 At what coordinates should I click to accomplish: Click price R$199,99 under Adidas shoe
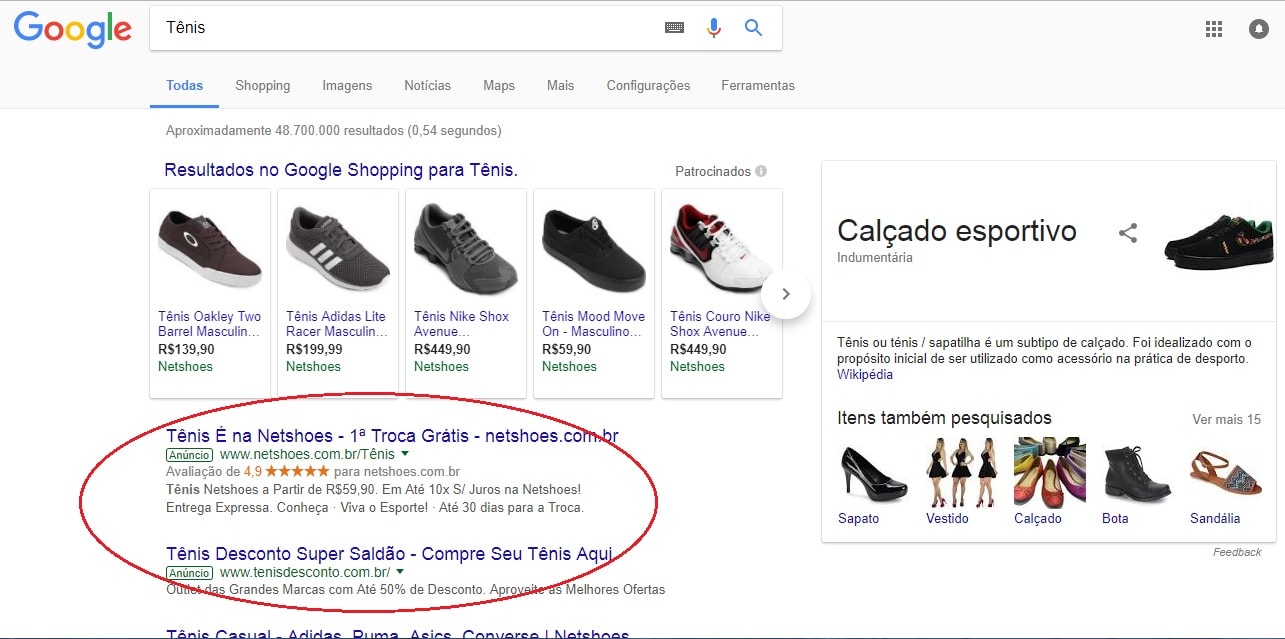click(x=314, y=350)
